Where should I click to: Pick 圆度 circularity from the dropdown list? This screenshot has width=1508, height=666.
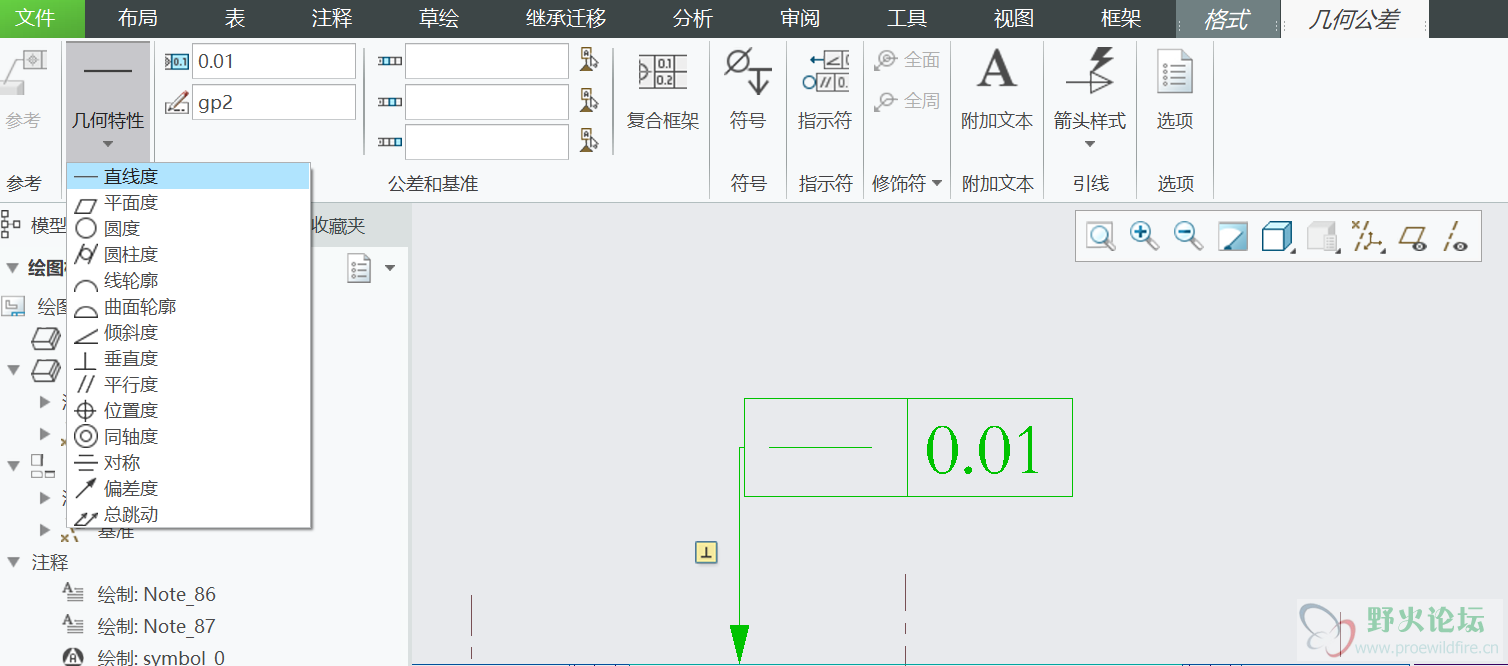coord(188,229)
